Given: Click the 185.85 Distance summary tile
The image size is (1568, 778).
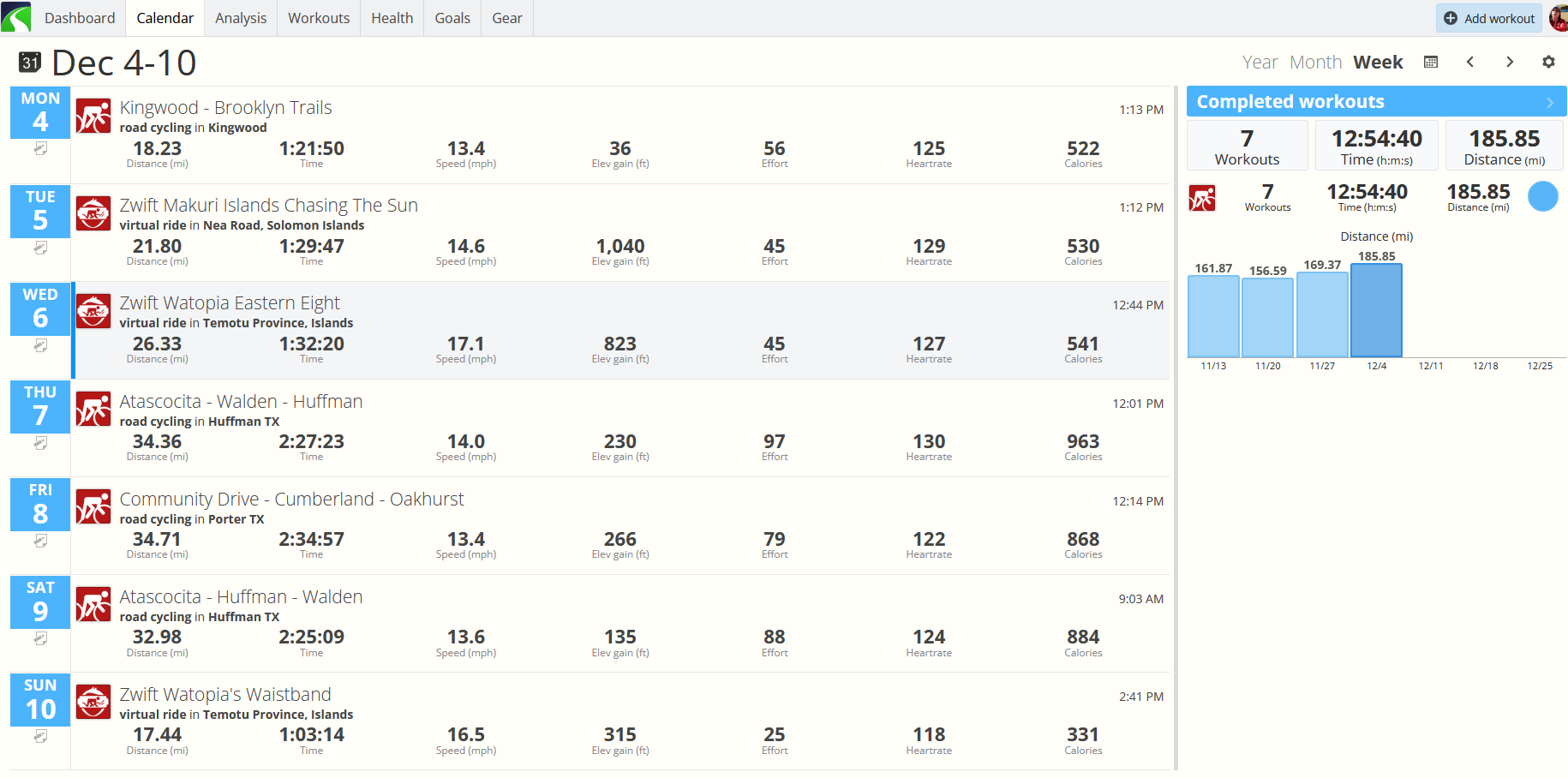Looking at the screenshot, I should click(x=1505, y=146).
